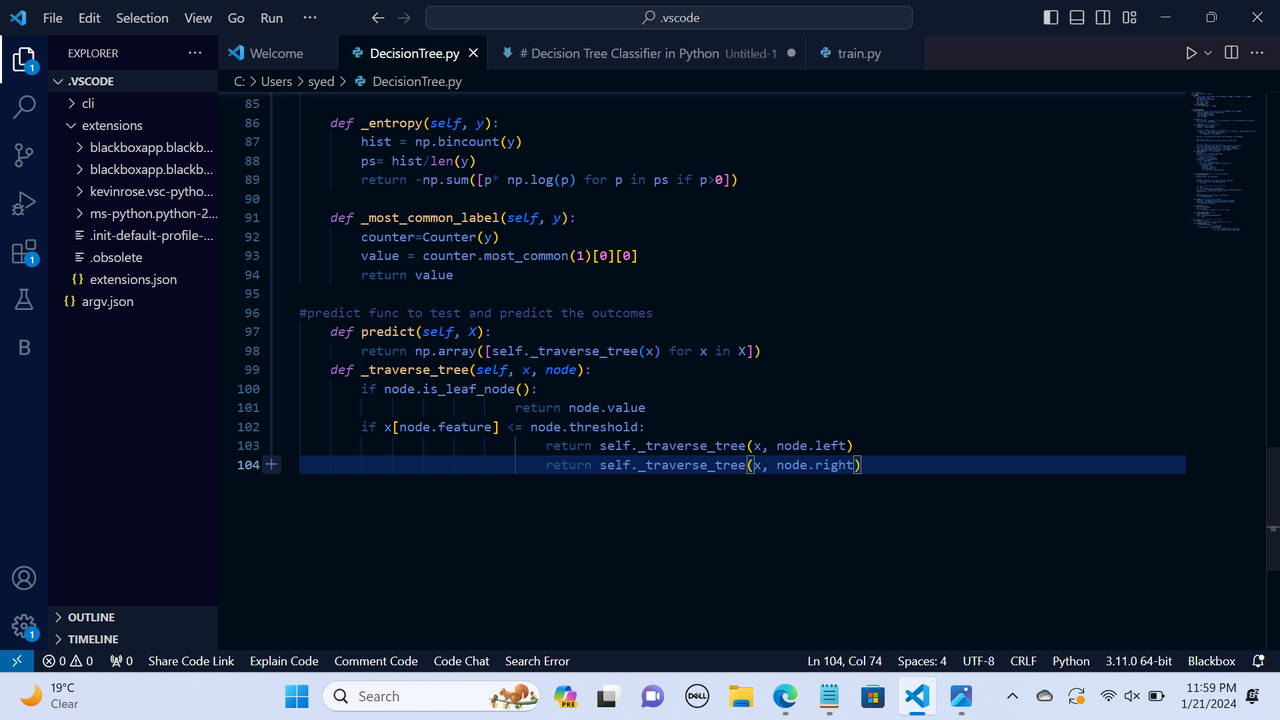Image resolution: width=1280 pixels, height=720 pixels.
Task: Open the Blackbox B sidebar view
Action: (x=23, y=347)
